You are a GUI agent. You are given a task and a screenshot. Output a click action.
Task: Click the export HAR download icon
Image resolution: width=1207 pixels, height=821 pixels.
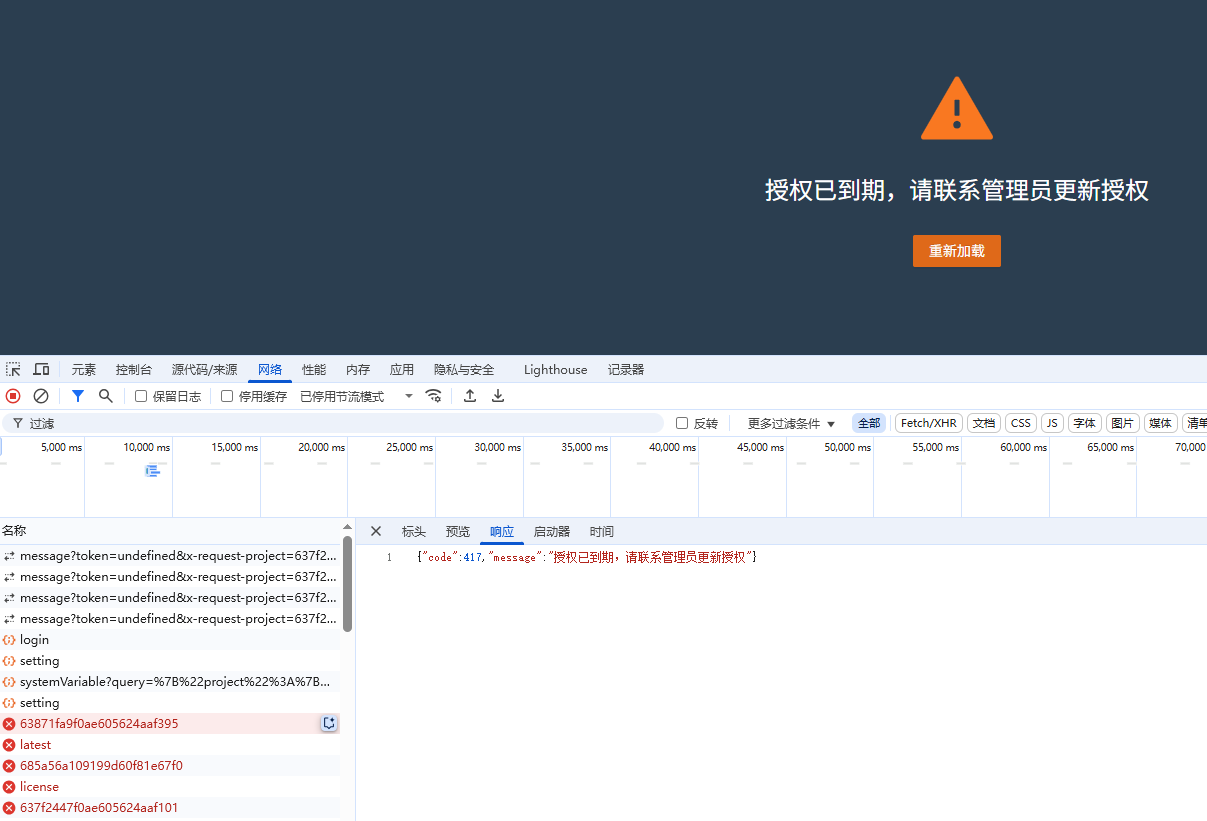pos(498,396)
